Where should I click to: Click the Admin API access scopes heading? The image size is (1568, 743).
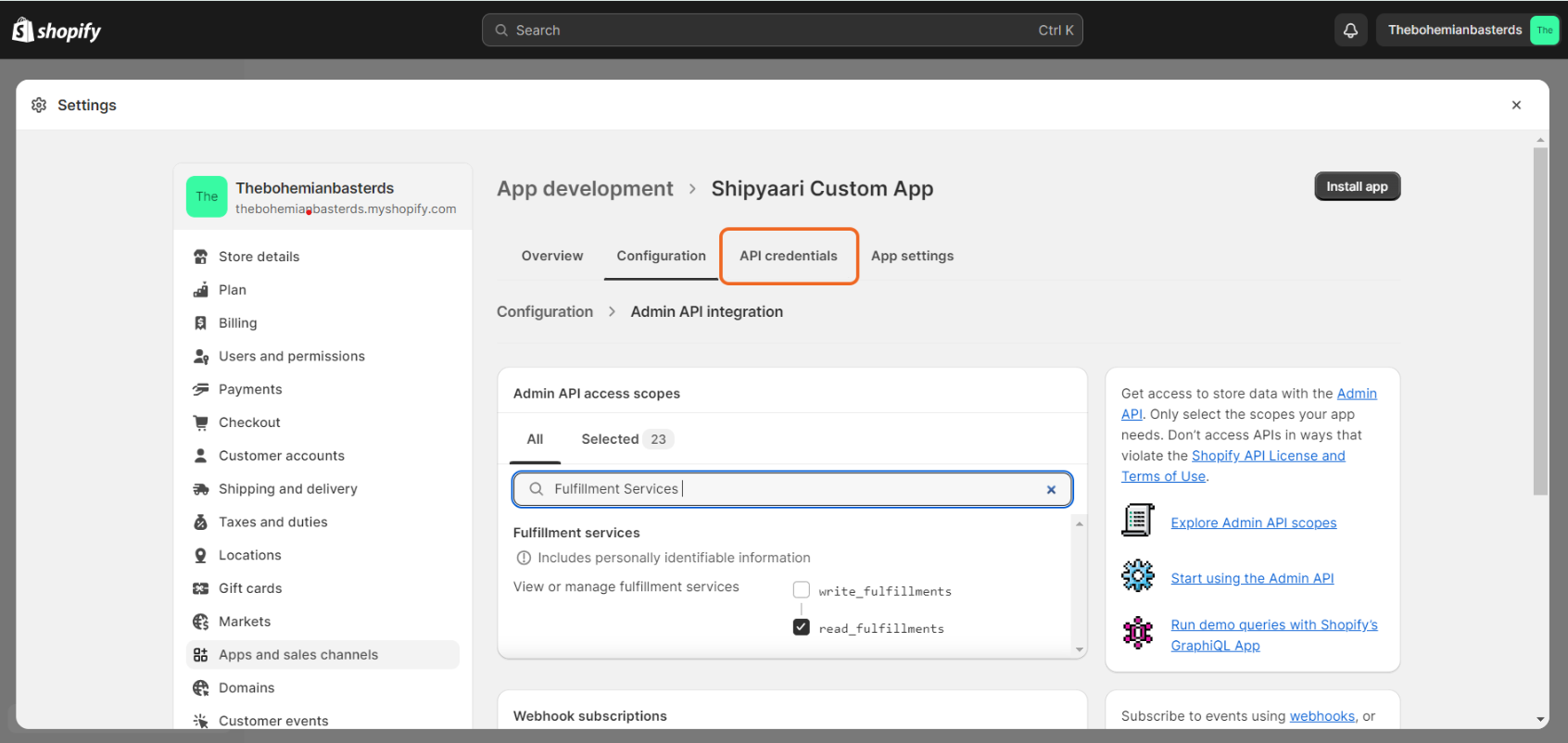[597, 394]
